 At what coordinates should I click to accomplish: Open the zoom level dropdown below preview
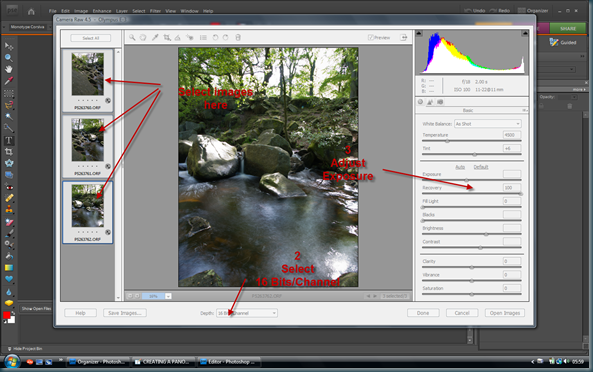pyautogui.click(x=168, y=296)
